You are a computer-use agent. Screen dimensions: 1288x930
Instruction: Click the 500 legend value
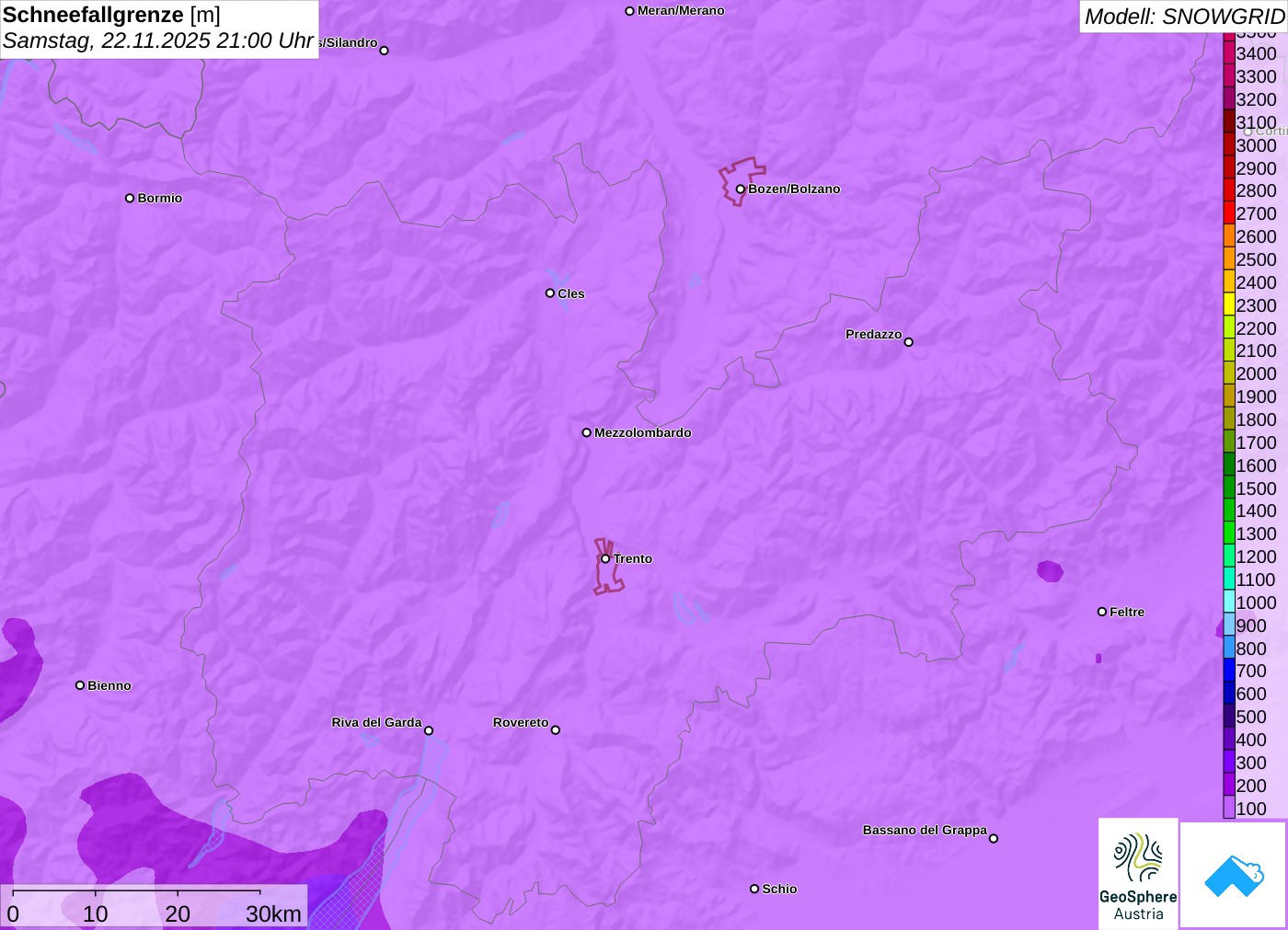tap(1251, 717)
